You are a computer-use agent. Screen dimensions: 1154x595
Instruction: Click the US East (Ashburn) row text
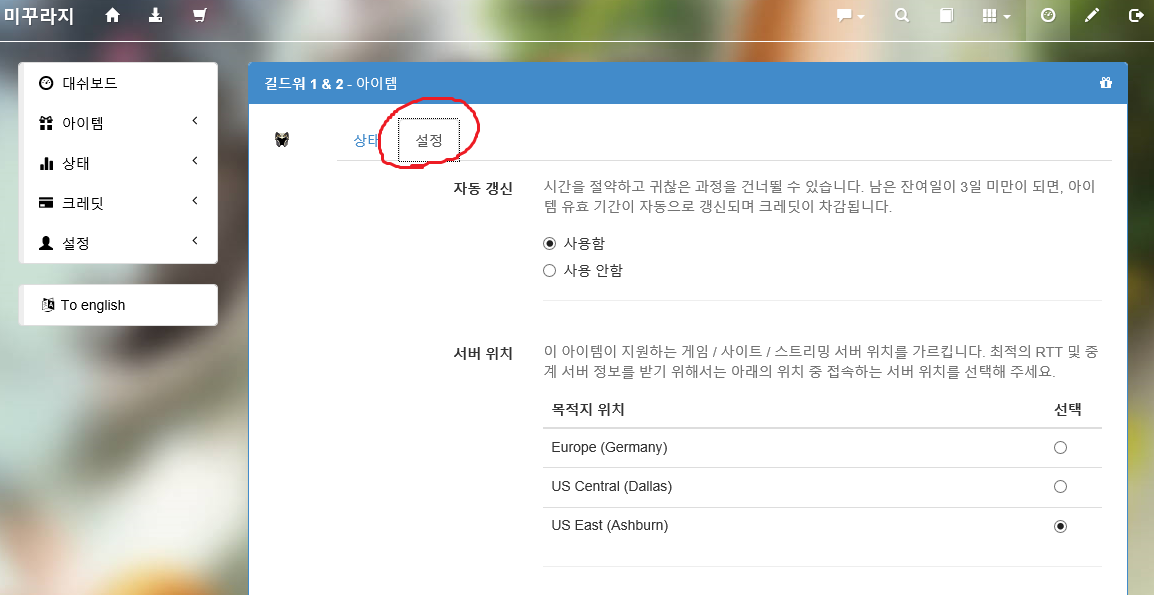click(609, 526)
